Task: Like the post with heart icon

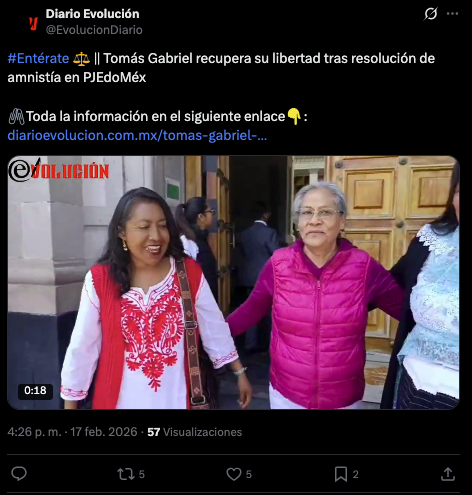Action: (x=234, y=474)
